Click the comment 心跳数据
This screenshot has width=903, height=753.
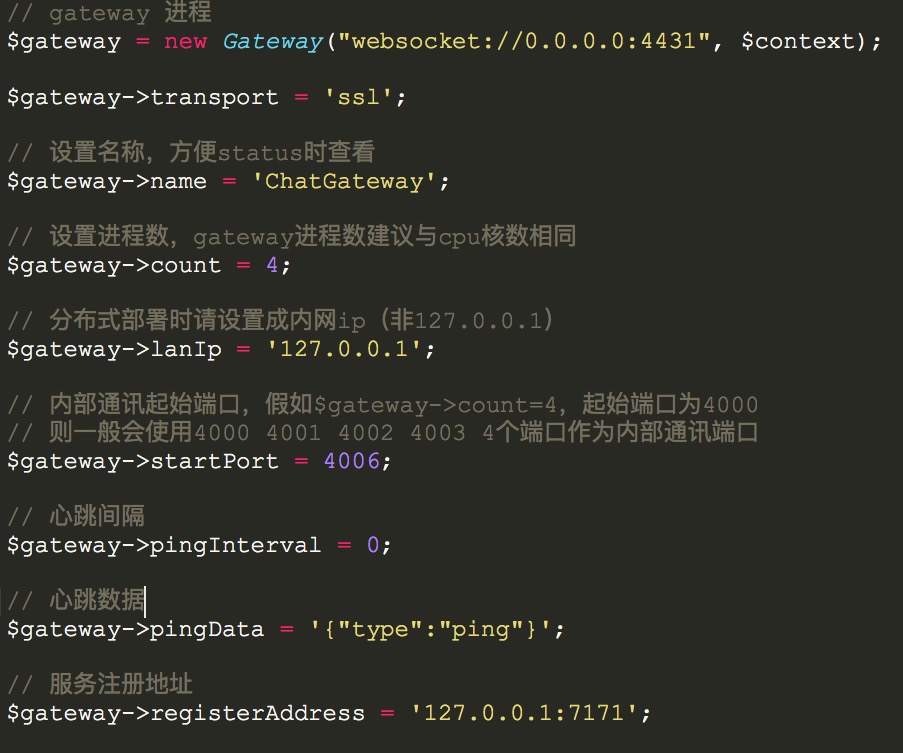(x=76, y=600)
